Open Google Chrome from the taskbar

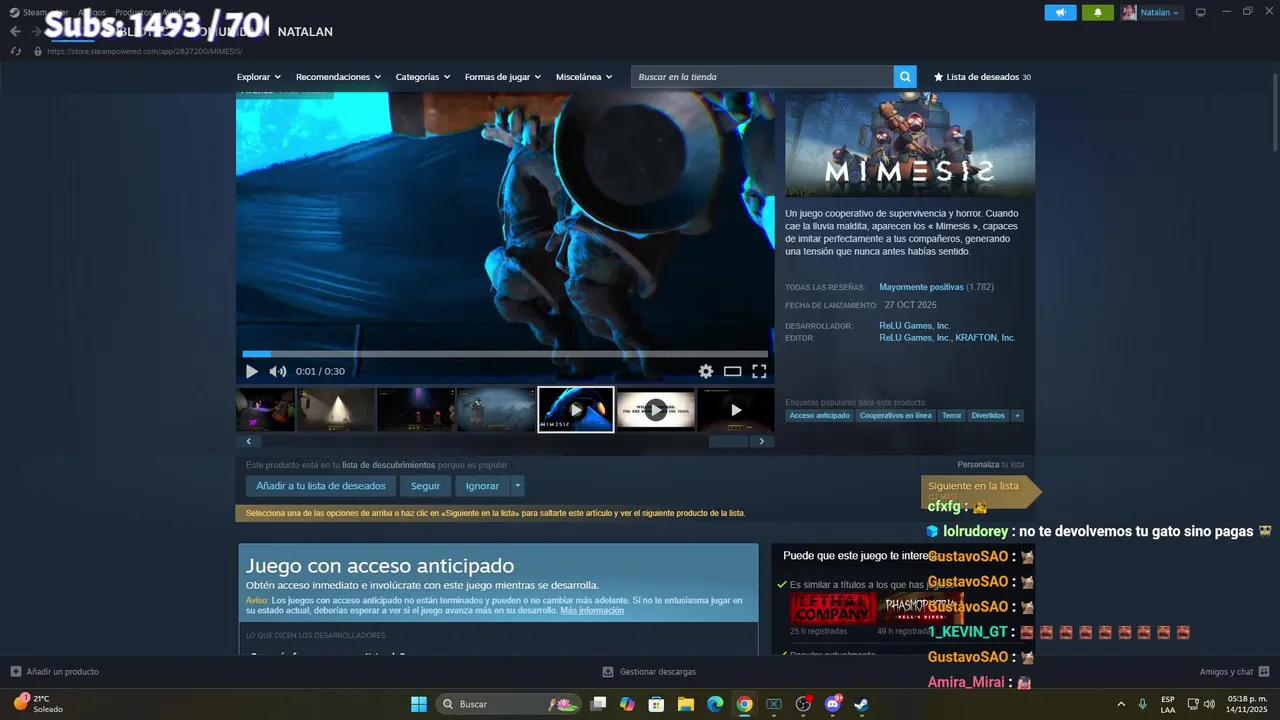[x=744, y=704]
